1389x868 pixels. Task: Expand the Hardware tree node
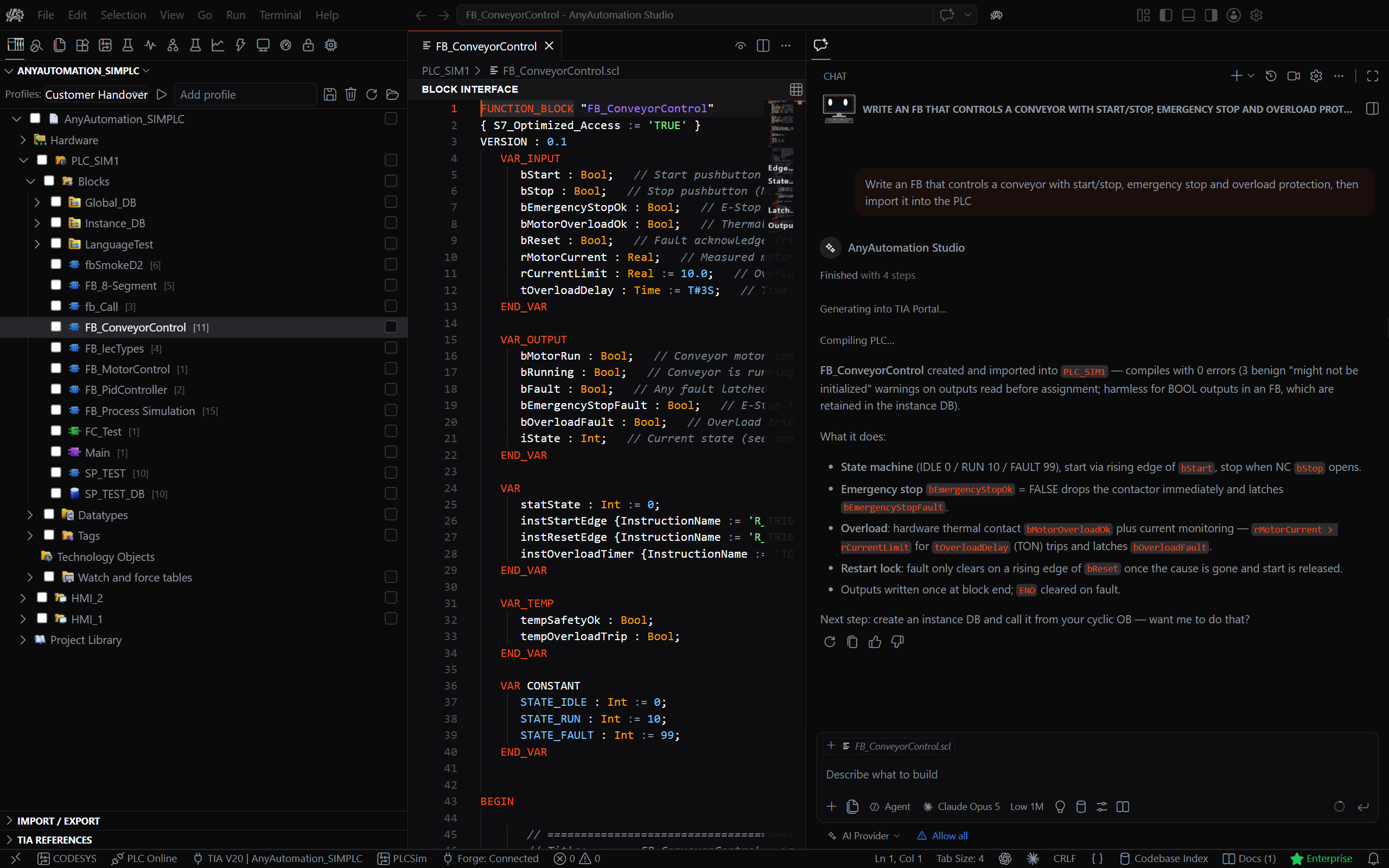coord(23,140)
